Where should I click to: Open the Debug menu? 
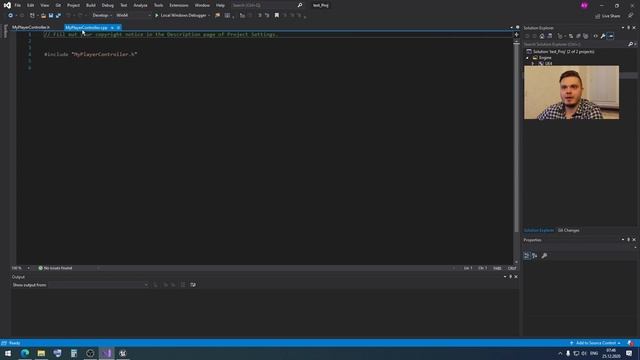click(108, 5)
